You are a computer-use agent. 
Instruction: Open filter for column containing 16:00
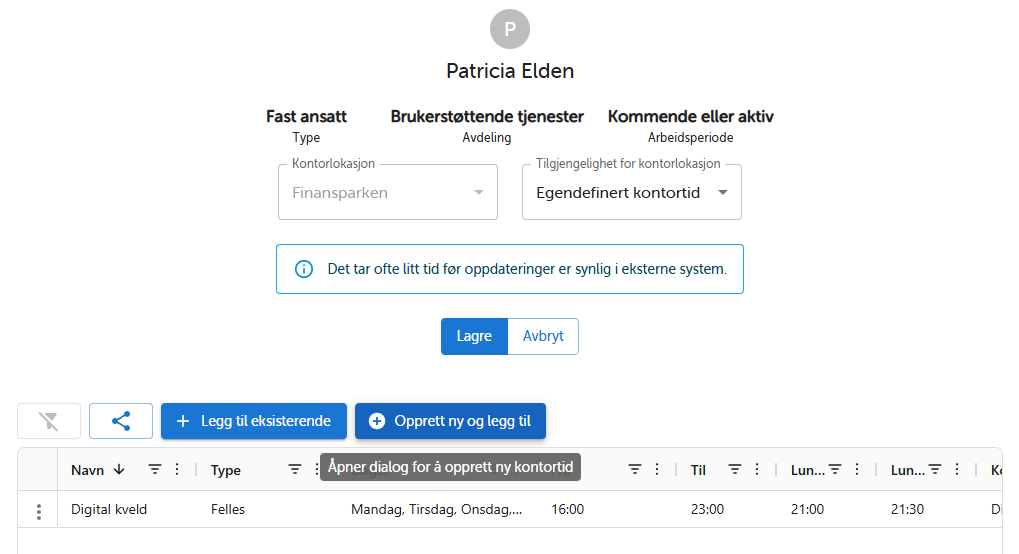pyautogui.click(x=635, y=469)
